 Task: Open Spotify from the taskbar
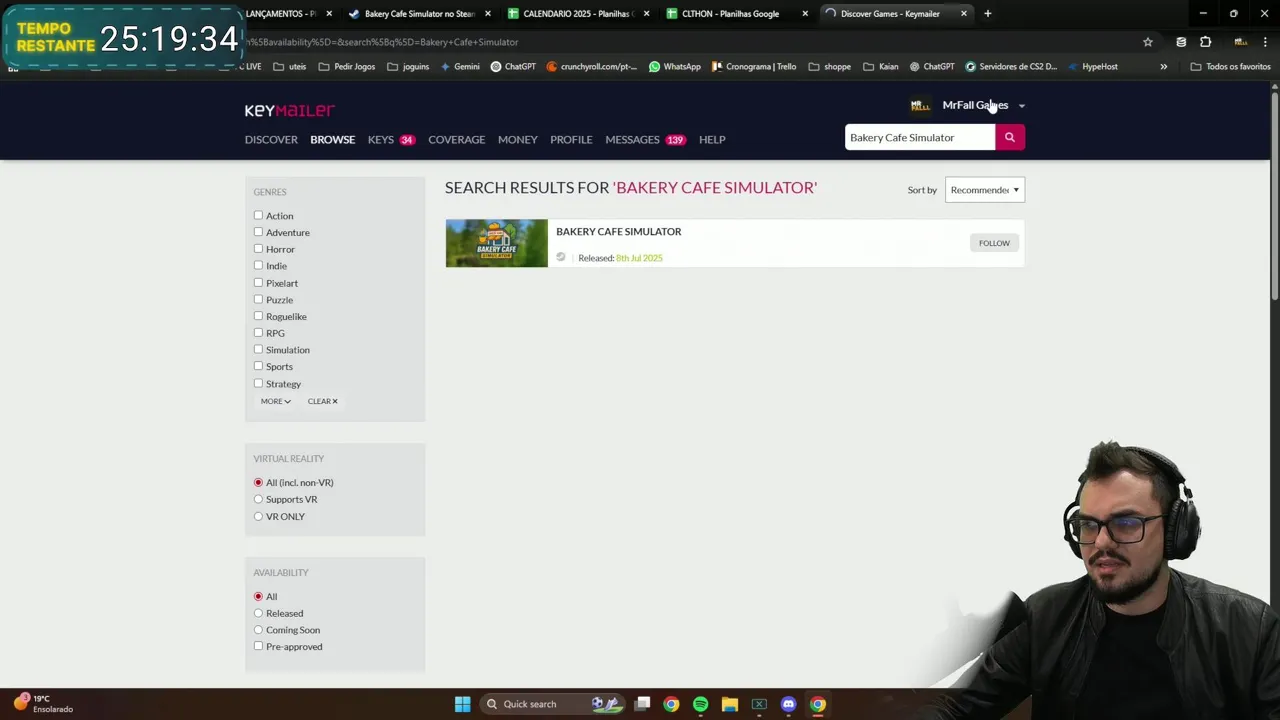[x=700, y=704]
